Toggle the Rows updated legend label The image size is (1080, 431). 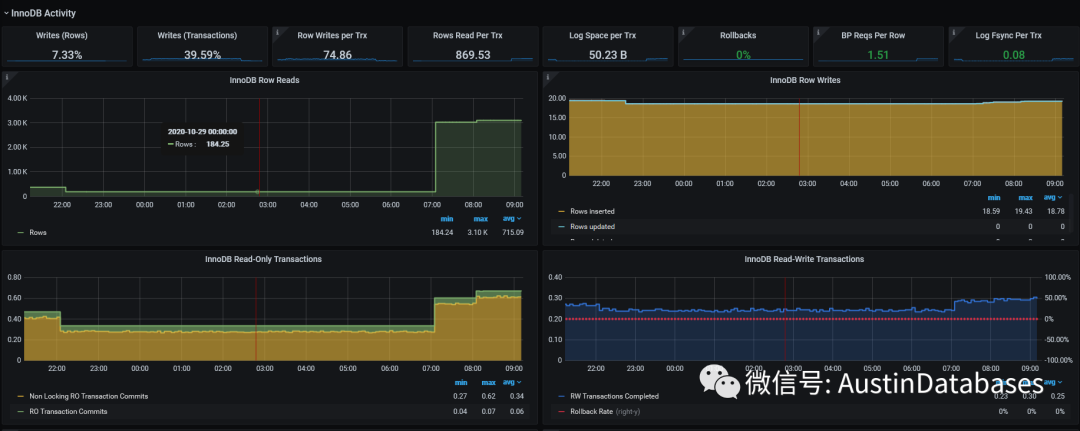[x=592, y=227]
